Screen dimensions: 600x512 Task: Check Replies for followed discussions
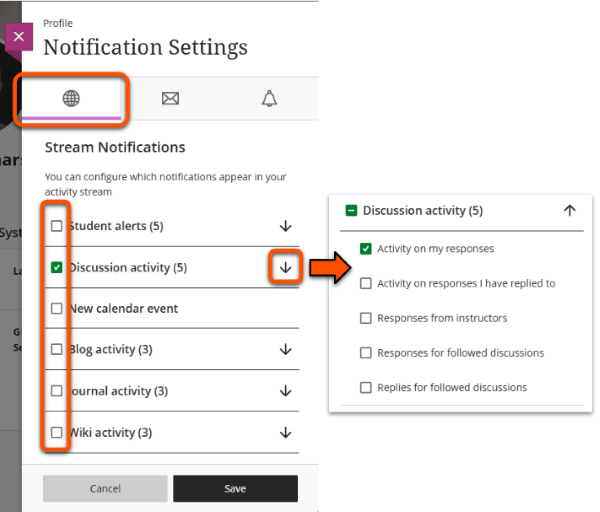(x=366, y=387)
